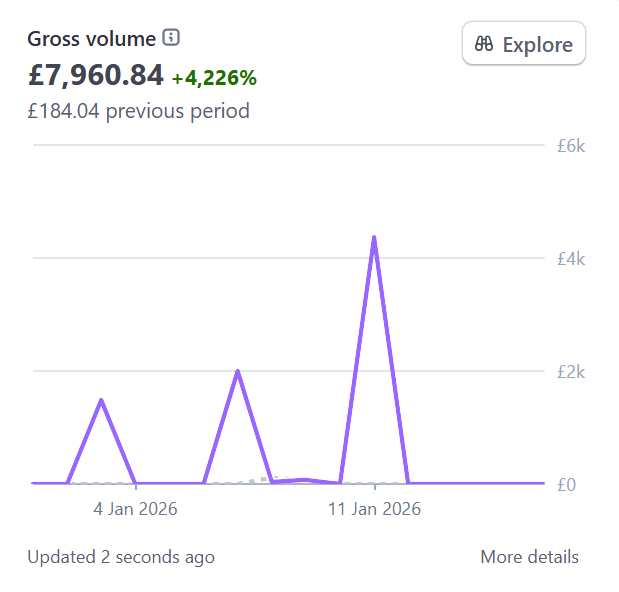Screen dimensions: 619x592
Task: Click the 11 Jan 2026 axis label
Action: (x=374, y=509)
